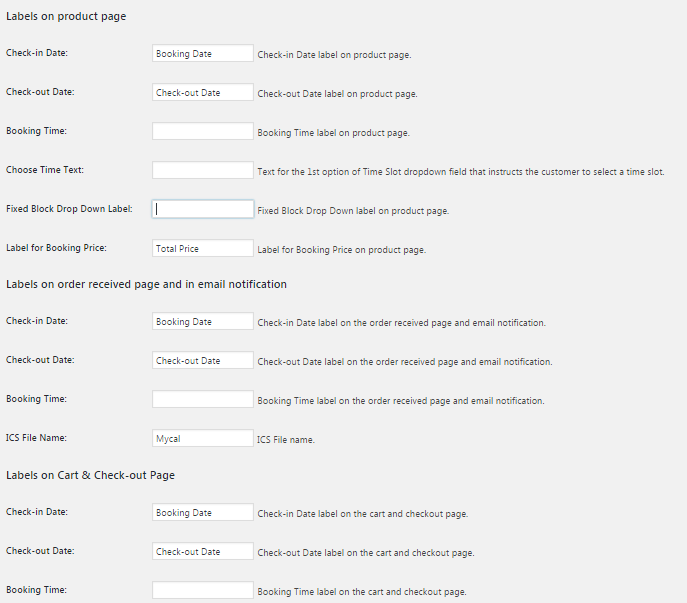Click the product page Check-in Date input field

tap(203, 53)
